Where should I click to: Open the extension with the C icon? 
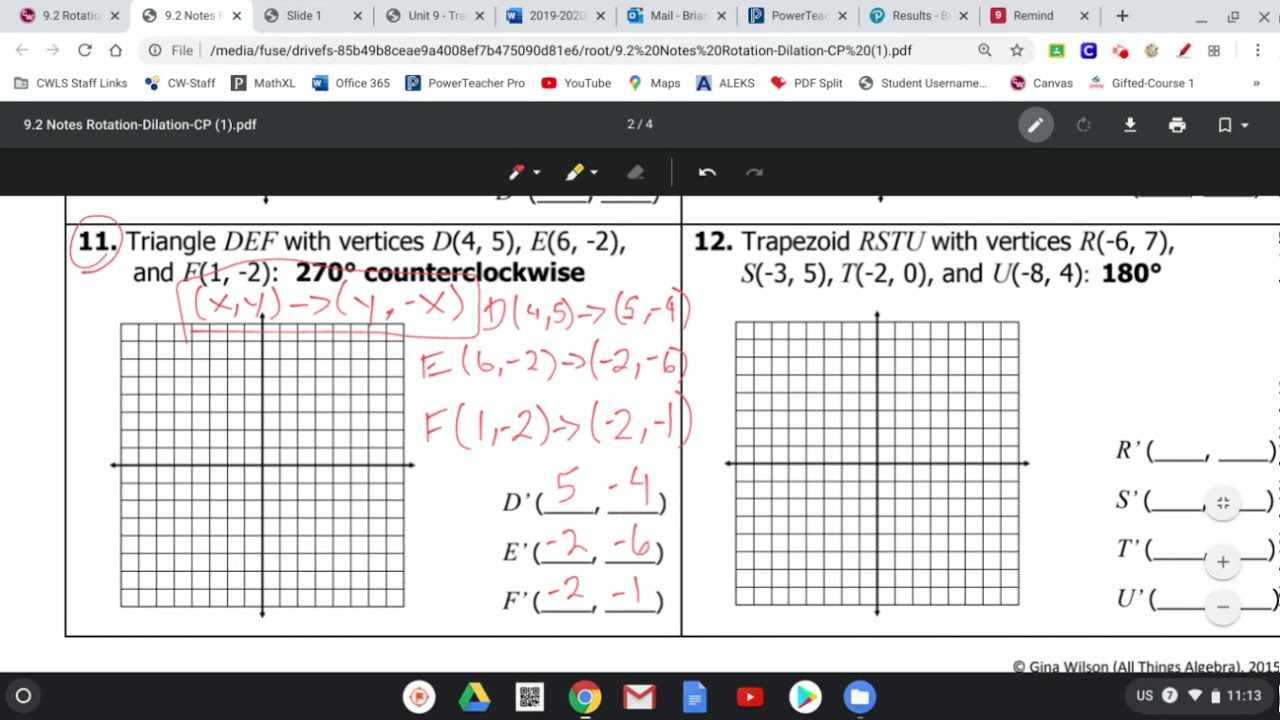pos(1088,51)
